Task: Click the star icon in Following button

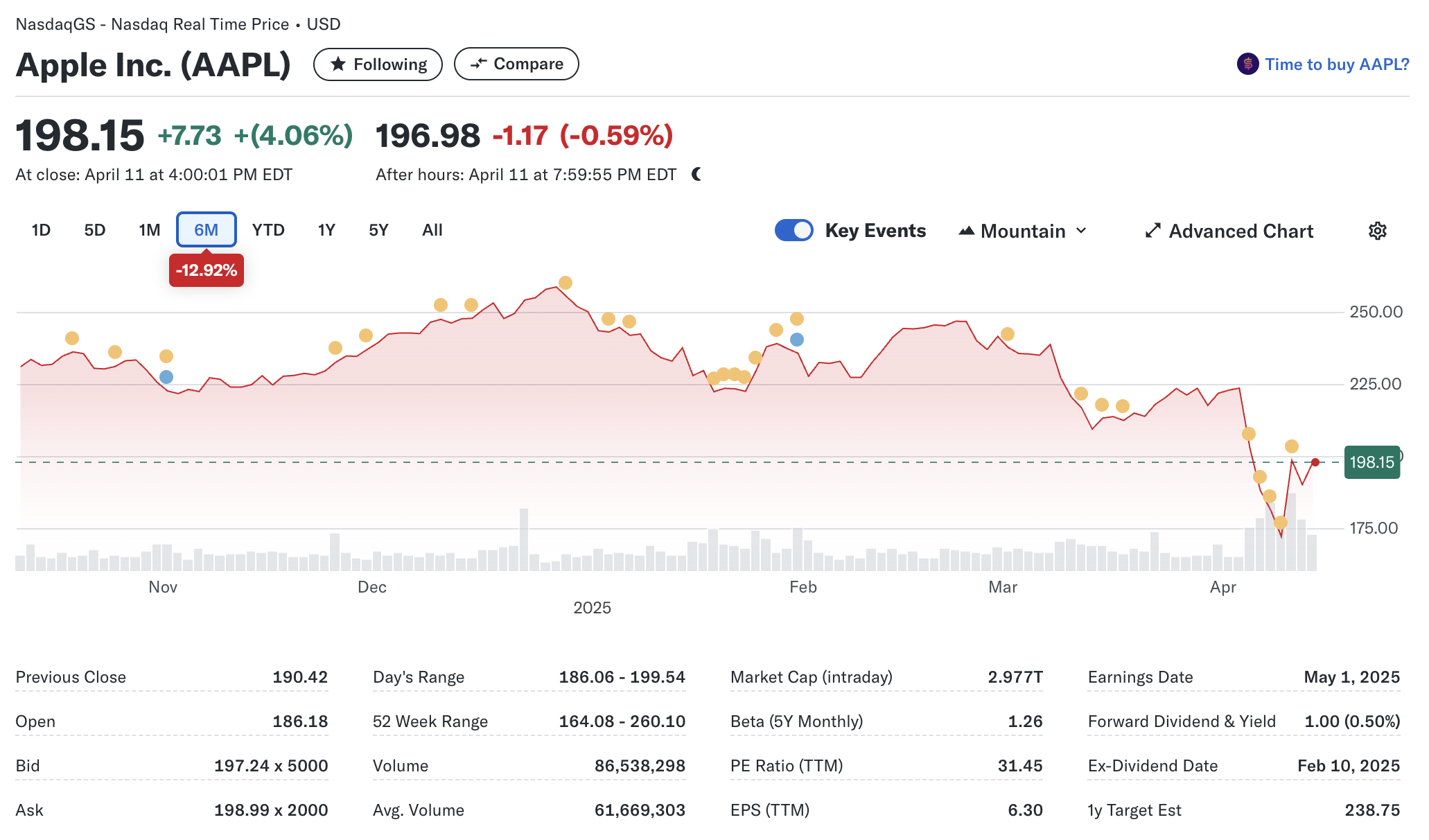Action: coord(338,64)
